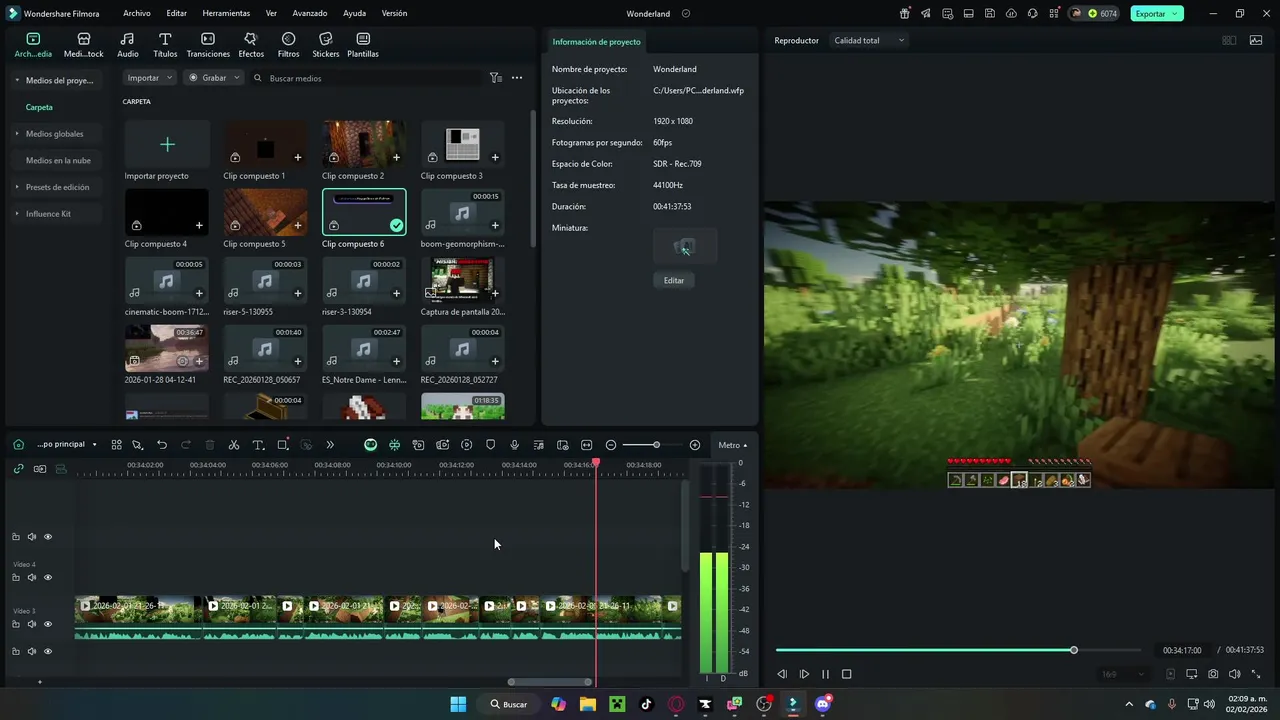The image size is (1280, 720).
Task: Click the player progress bar handle
Action: 1074,651
